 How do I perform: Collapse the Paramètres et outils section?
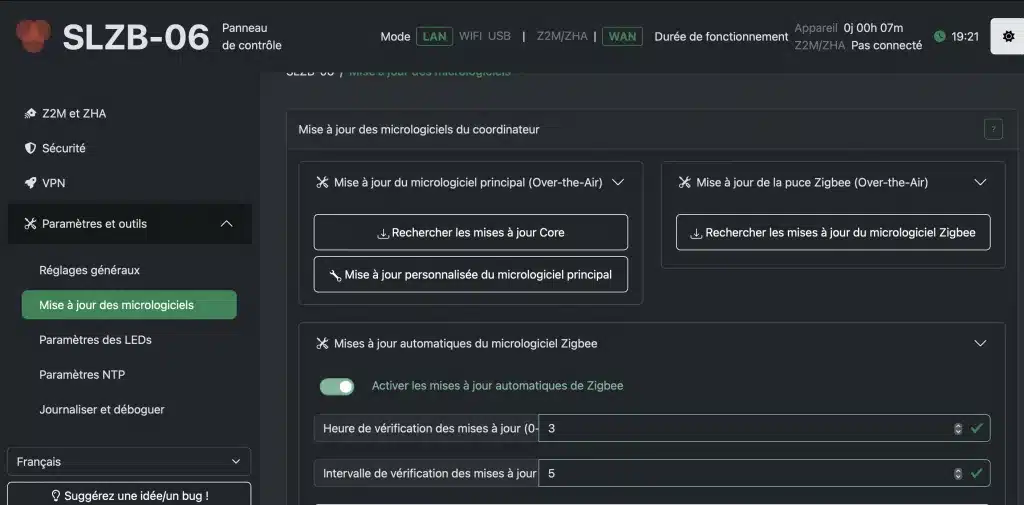pos(226,224)
